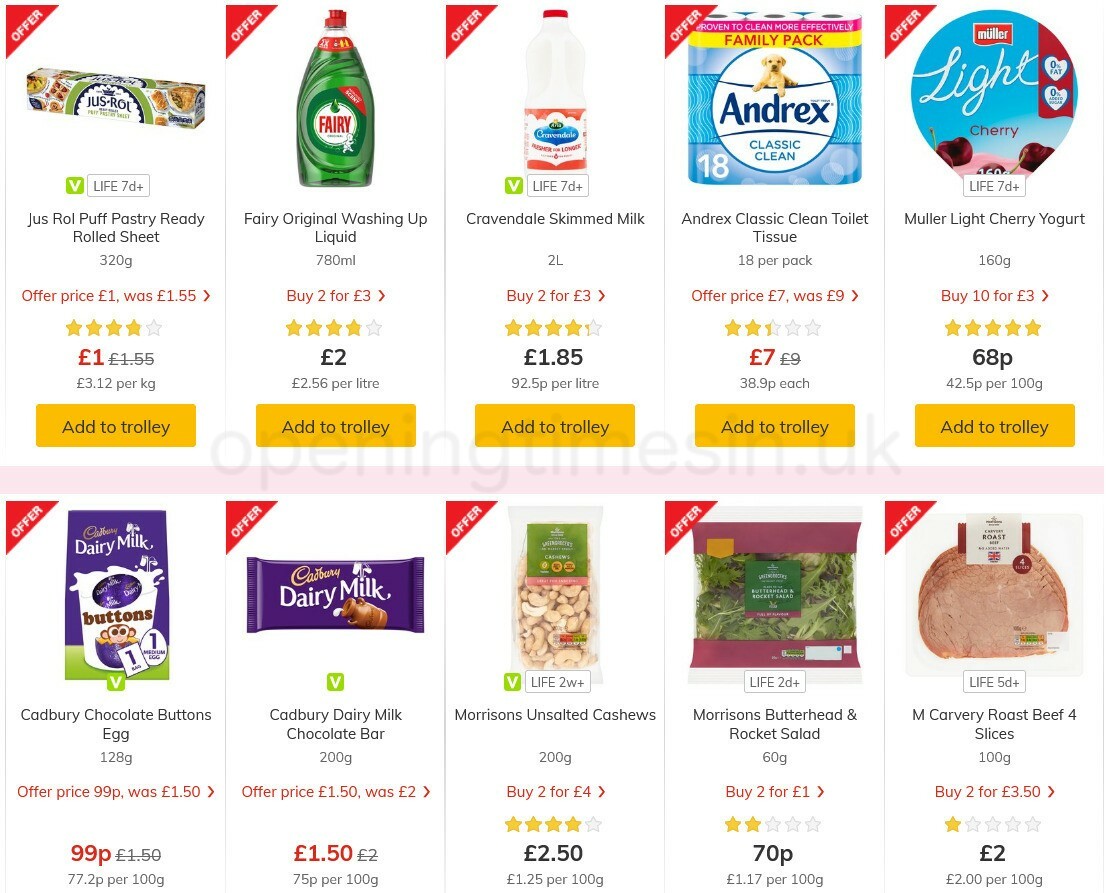Select the vegetarian badge on Cadbury Chocolate Buttons Egg

point(116,681)
